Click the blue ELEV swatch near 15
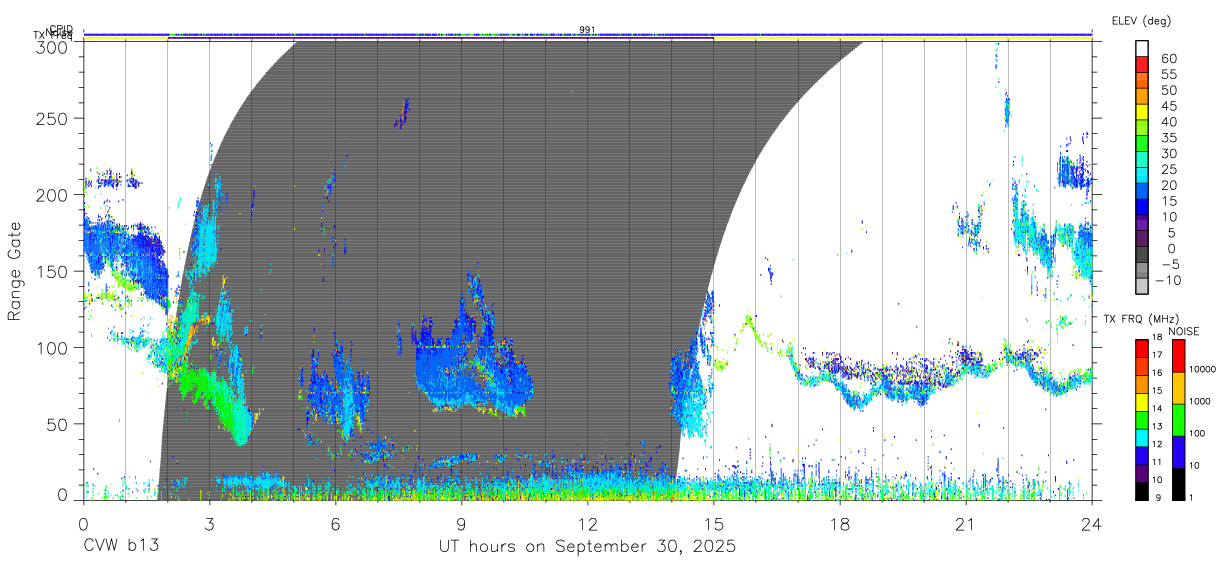Viewport: 1228px width, 567px height. pyautogui.click(x=1143, y=206)
